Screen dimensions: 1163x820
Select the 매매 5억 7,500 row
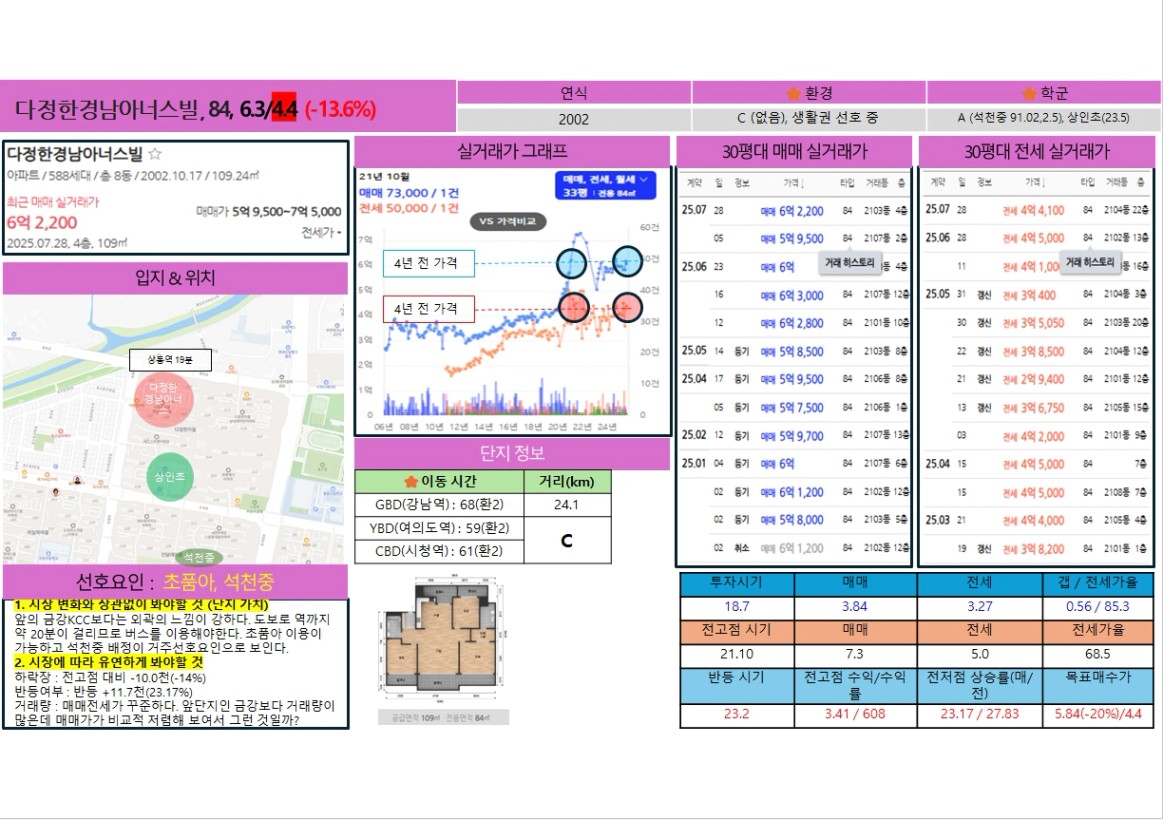point(794,408)
